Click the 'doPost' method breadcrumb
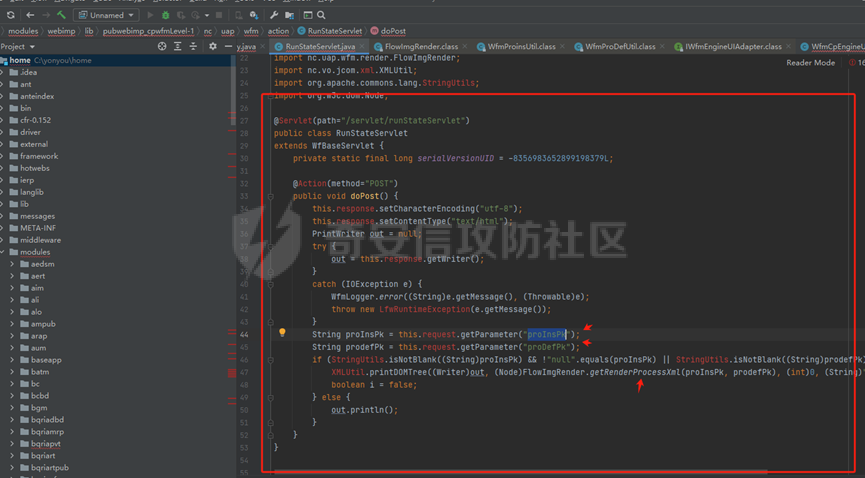The width and height of the screenshot is (865, 478). click(x=388, y=31)
